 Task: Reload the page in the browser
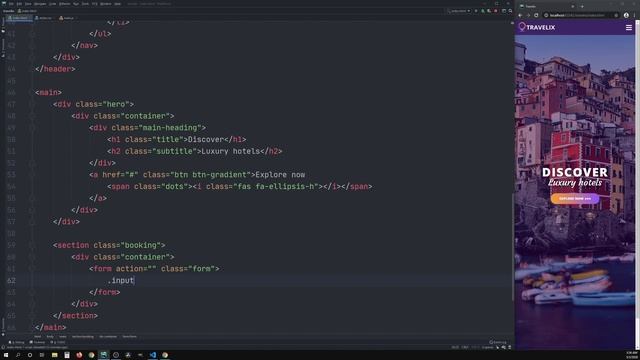(x=536, y=15)
